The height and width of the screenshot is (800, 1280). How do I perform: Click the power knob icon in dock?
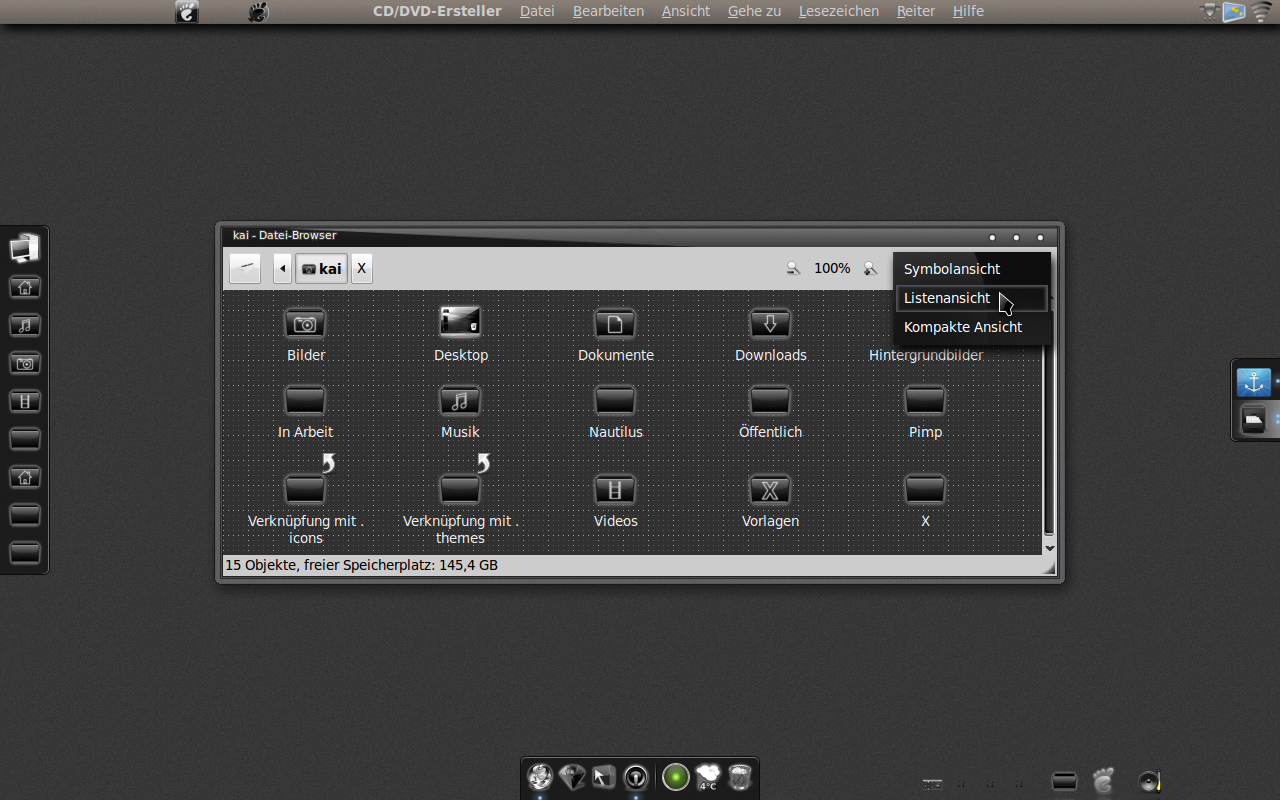(x=636, y=777)
